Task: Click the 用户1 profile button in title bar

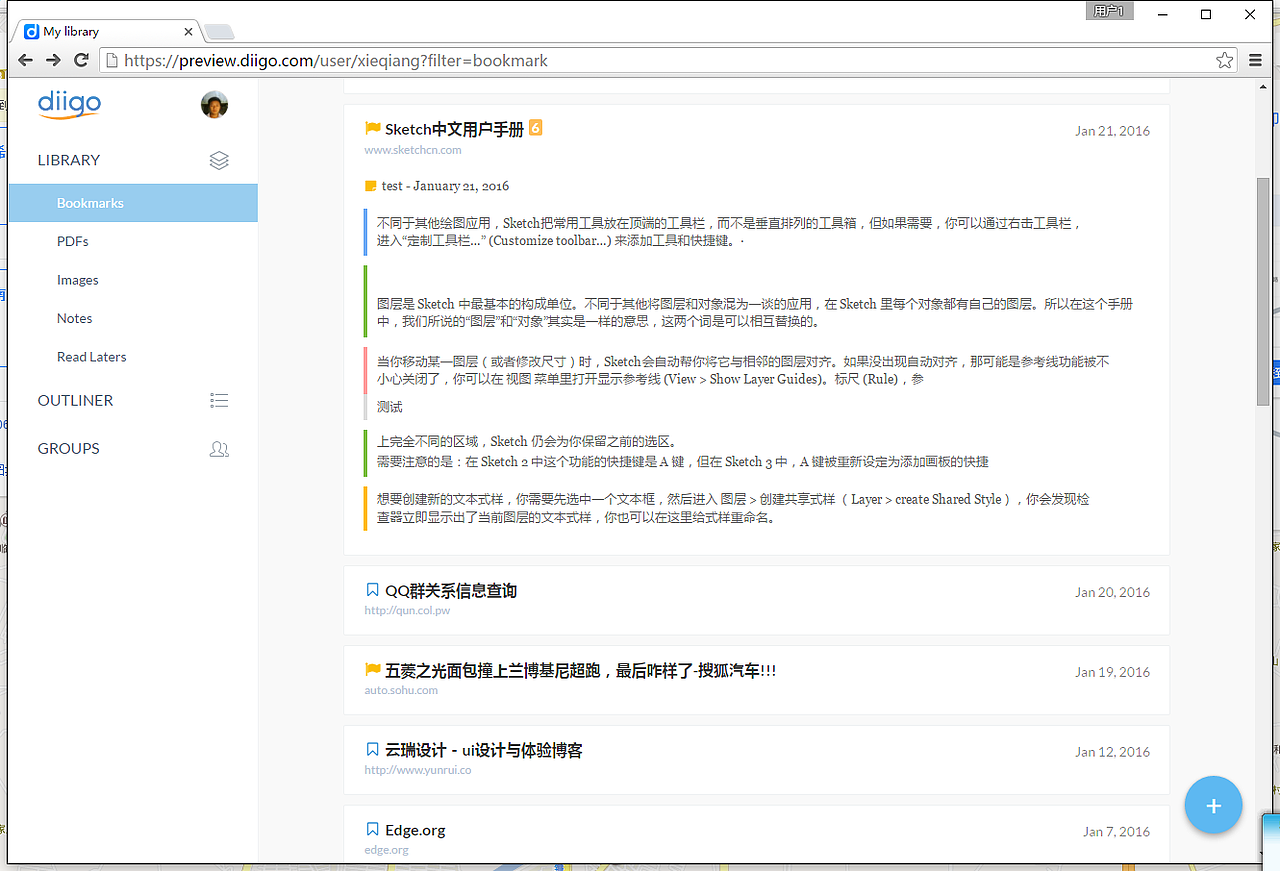Action: coord(1109,12)
